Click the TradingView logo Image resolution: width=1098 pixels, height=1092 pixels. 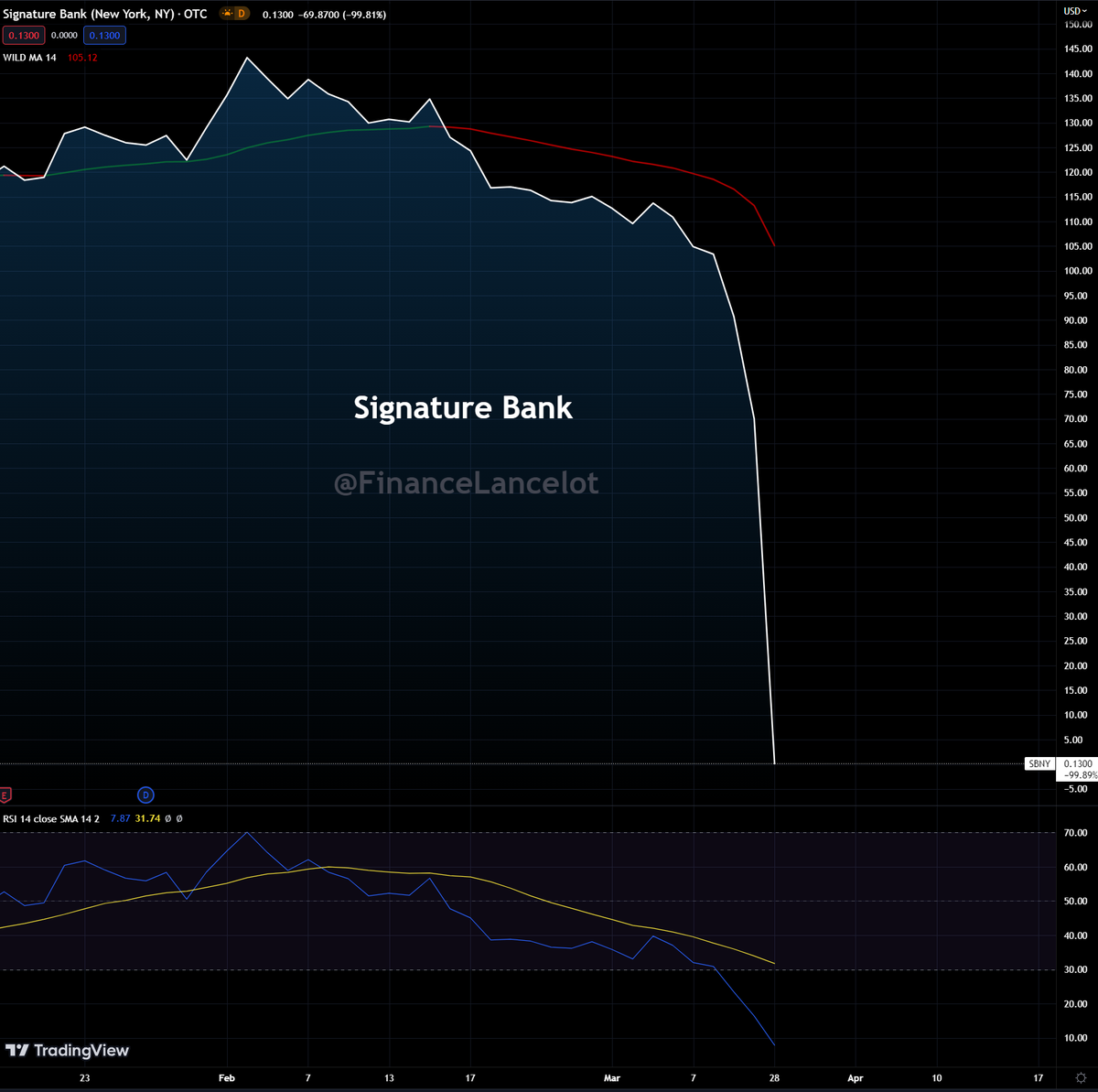69,1051
